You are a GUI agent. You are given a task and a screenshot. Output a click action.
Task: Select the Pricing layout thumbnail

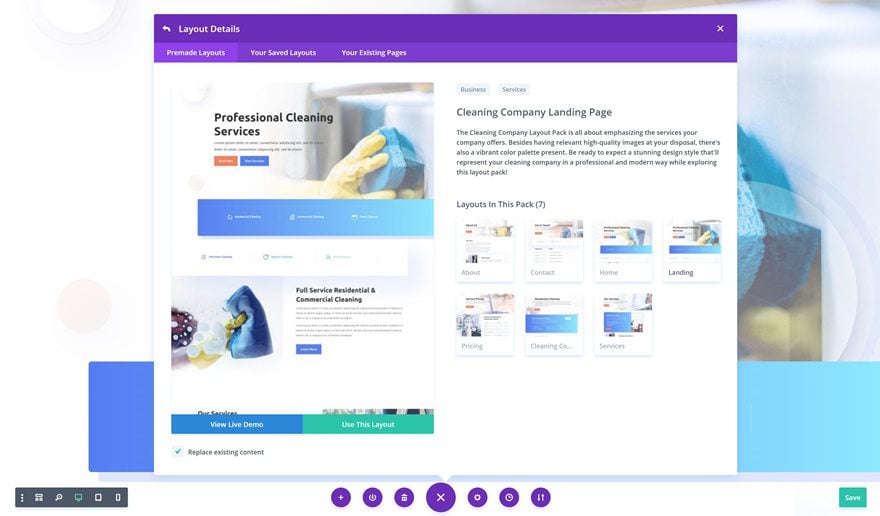(x=485, y=323)
